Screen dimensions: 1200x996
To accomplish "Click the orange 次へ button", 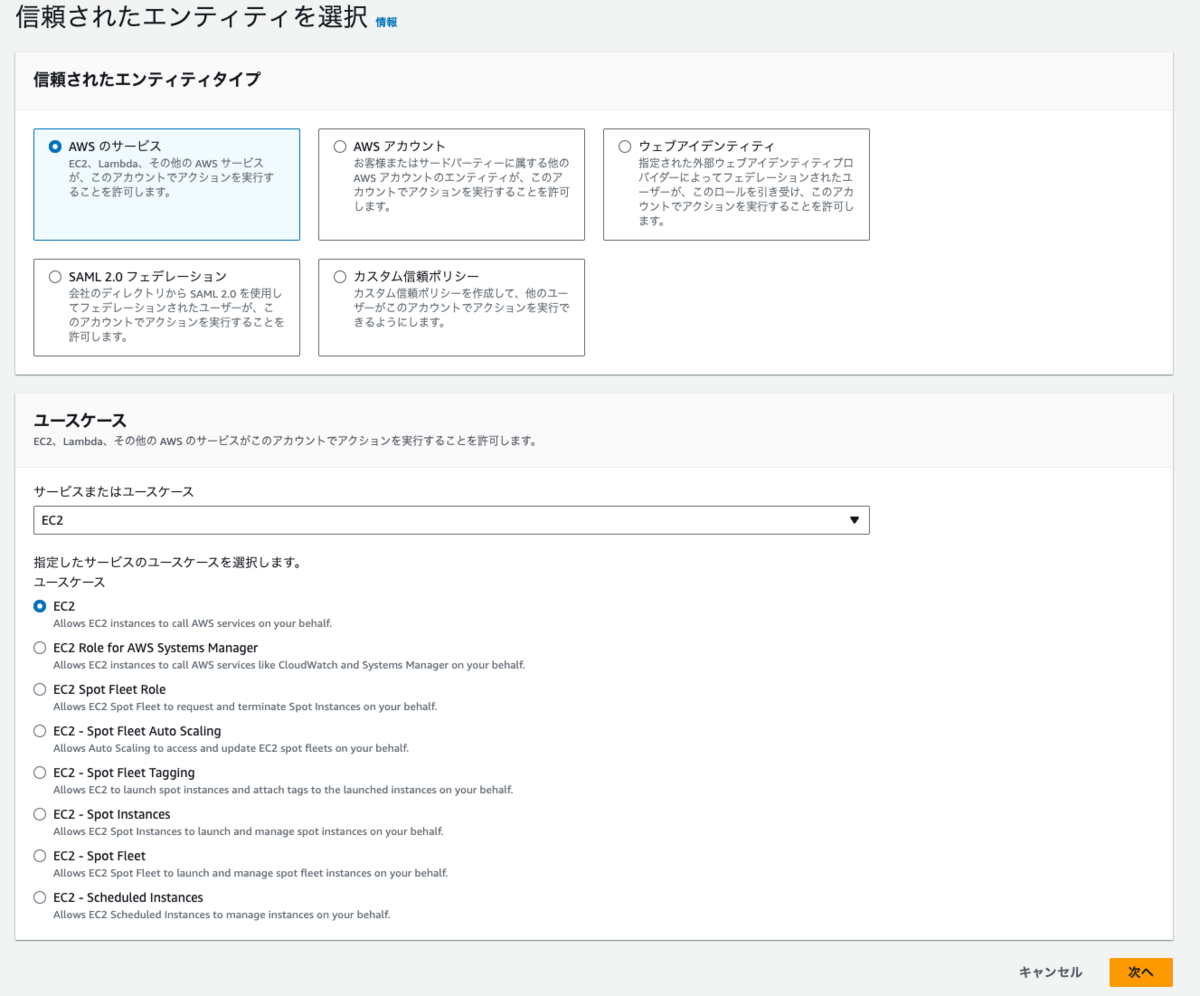I will point(1141,972).
